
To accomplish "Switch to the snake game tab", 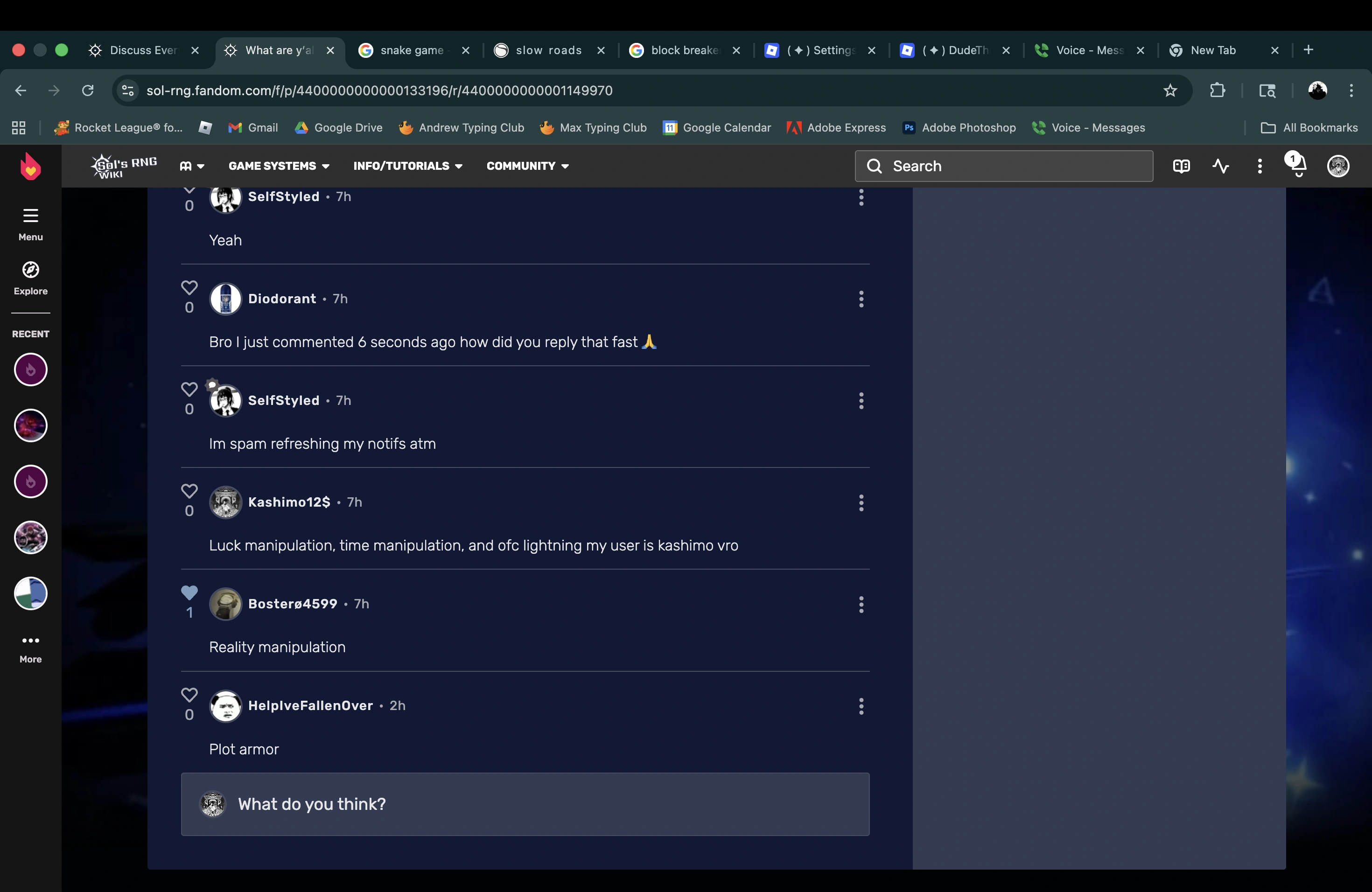I will [412, 50].
